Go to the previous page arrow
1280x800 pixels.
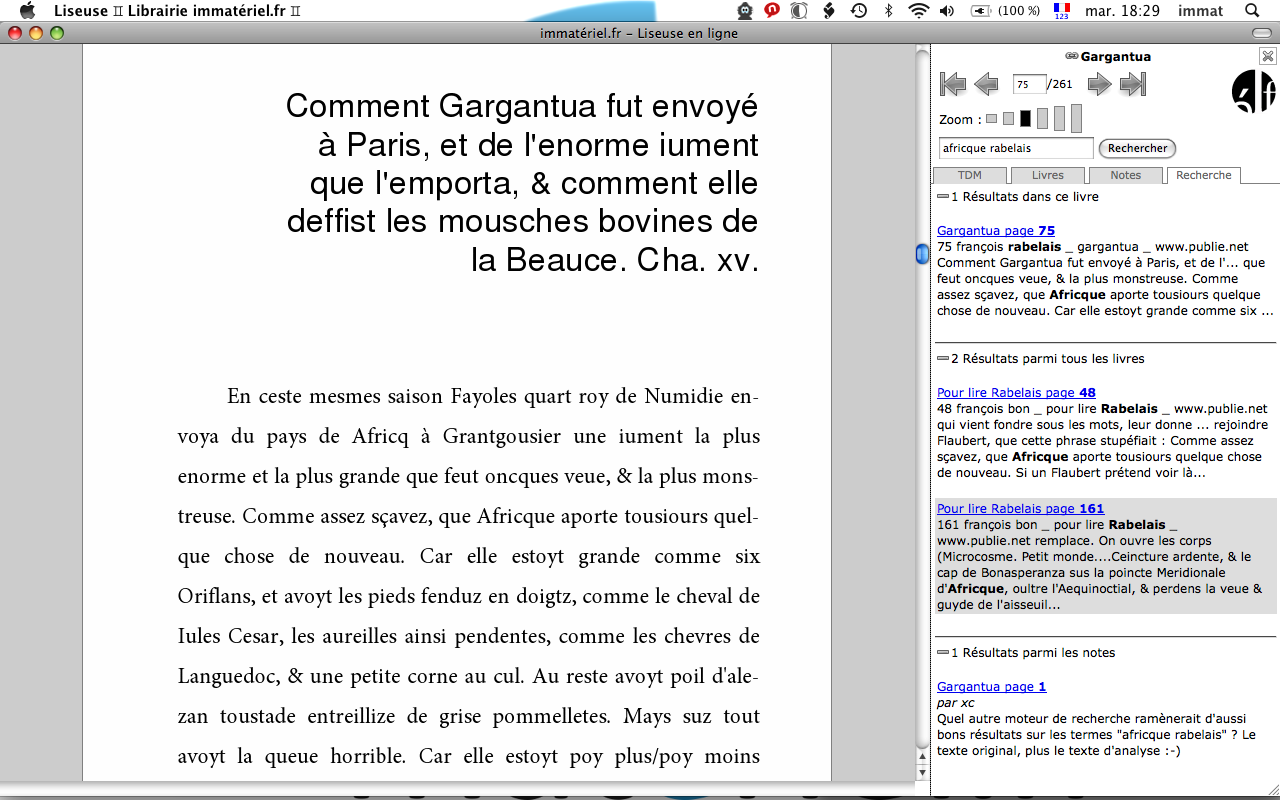(986, 85)
